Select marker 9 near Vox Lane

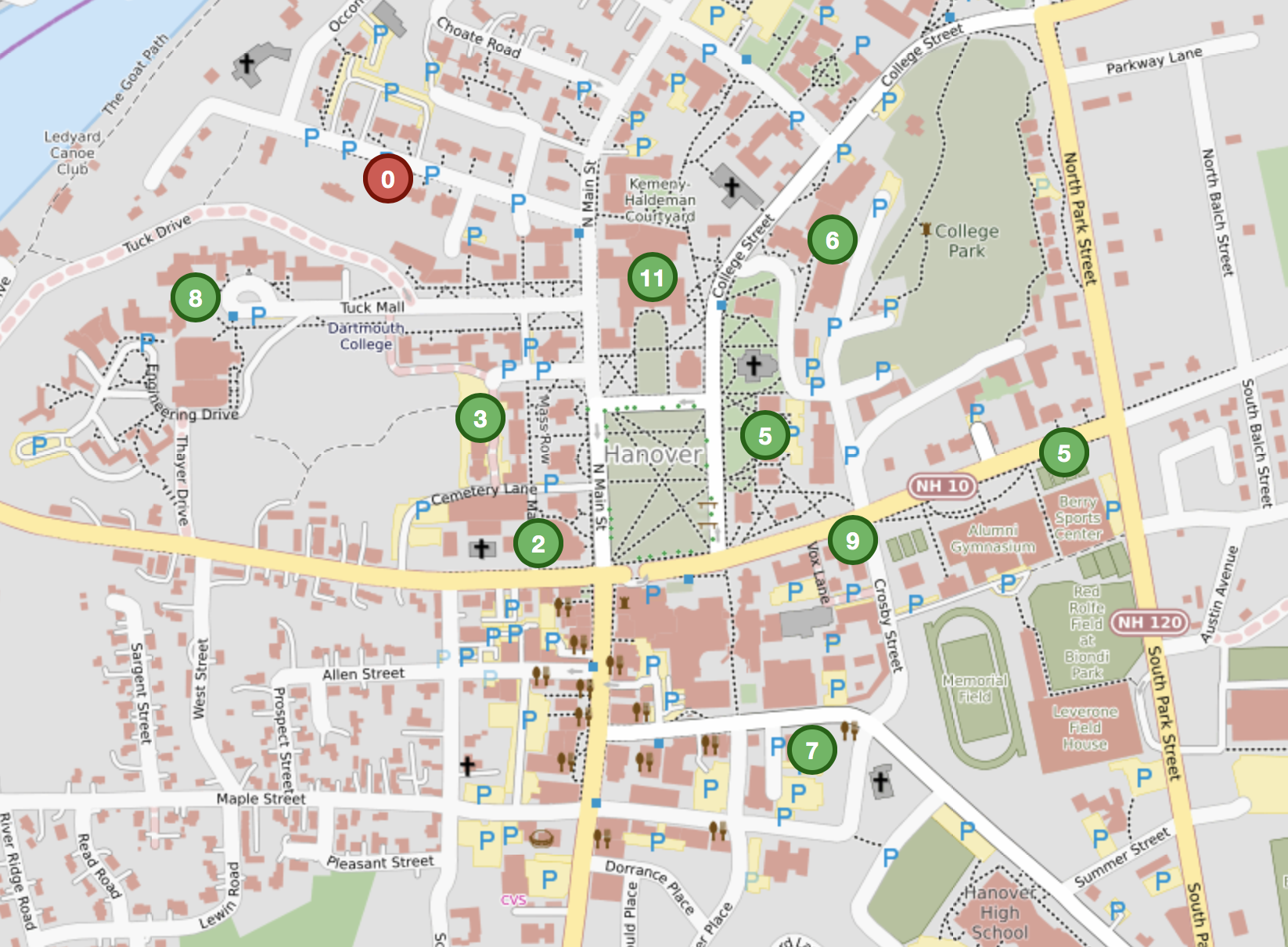tap(852, 538)
